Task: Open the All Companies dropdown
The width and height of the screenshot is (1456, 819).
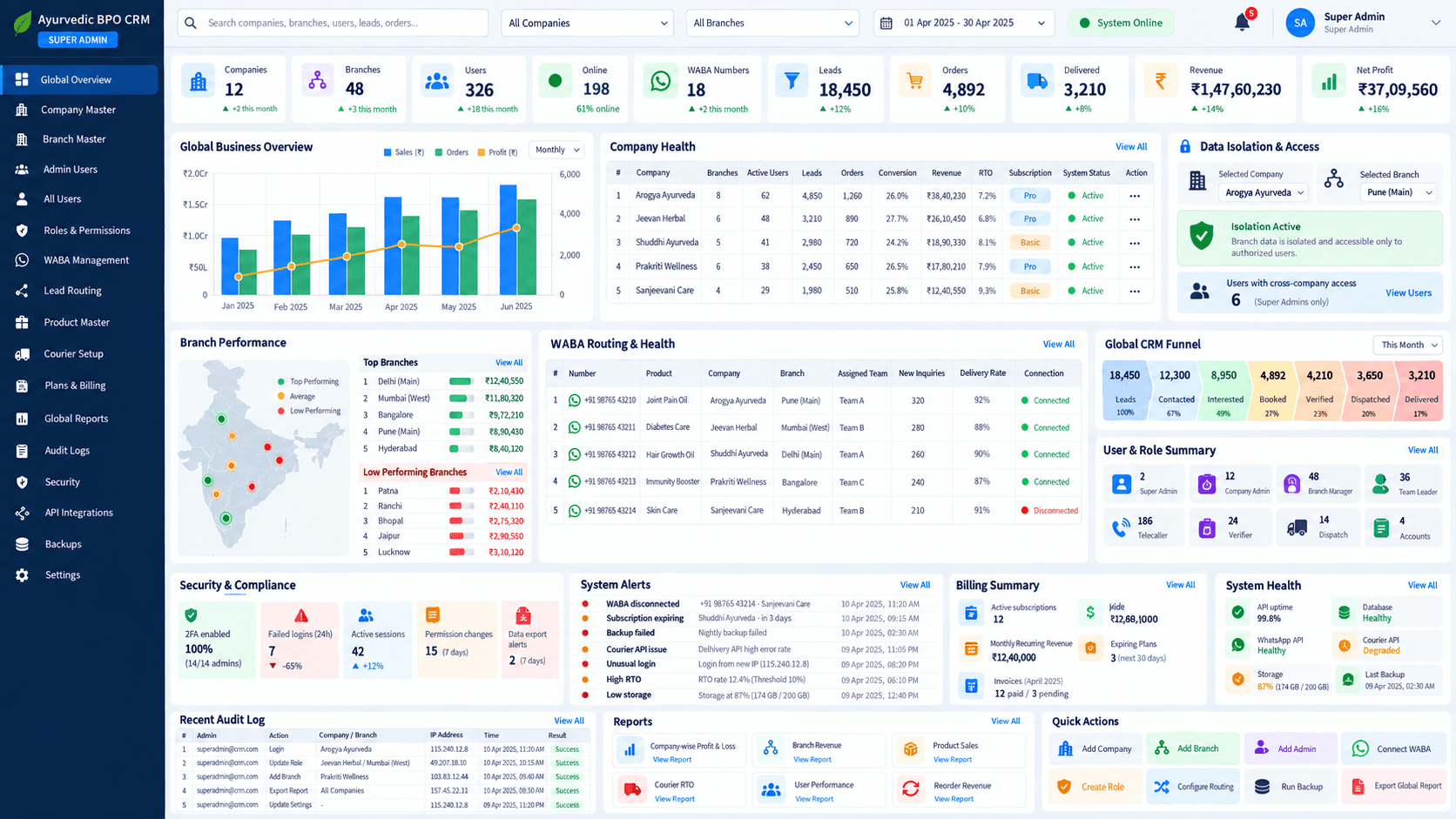Action: click(x=588, y=23)
